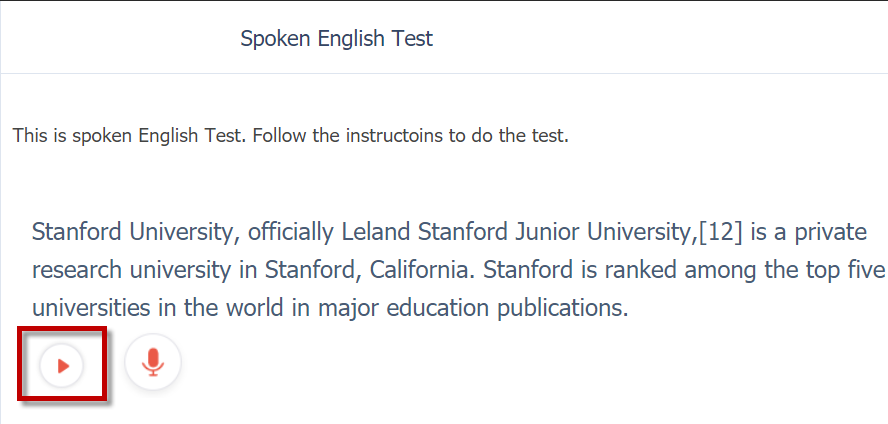Click the "Spoken English Test" page title

pyautogui.click(x=336, y=39)
